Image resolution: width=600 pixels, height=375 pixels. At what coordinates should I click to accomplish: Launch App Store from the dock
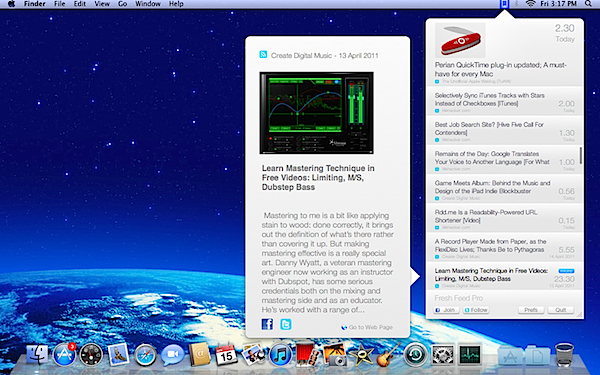coord(64,354)
